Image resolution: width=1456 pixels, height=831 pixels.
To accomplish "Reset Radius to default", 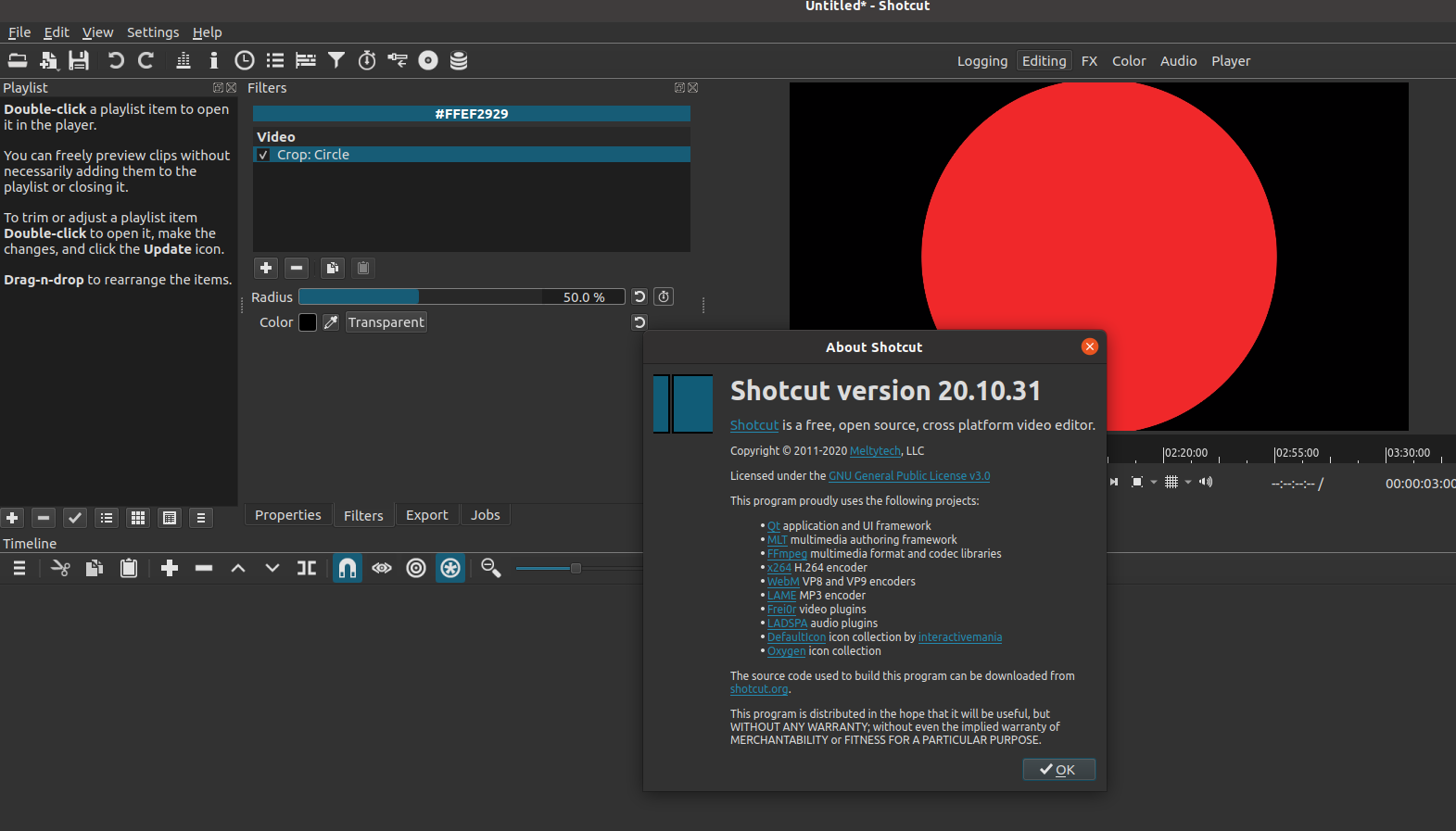I will (639, 296).
